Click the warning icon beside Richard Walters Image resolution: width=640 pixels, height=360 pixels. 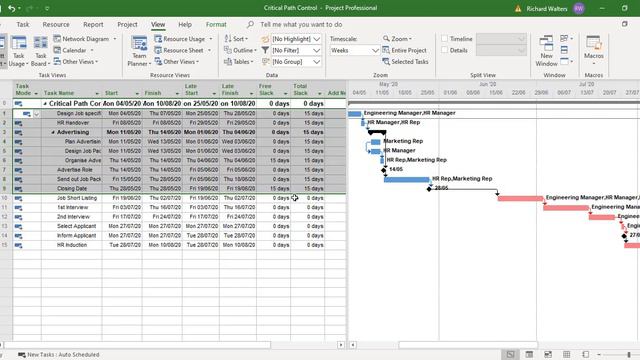coord(518,9)
